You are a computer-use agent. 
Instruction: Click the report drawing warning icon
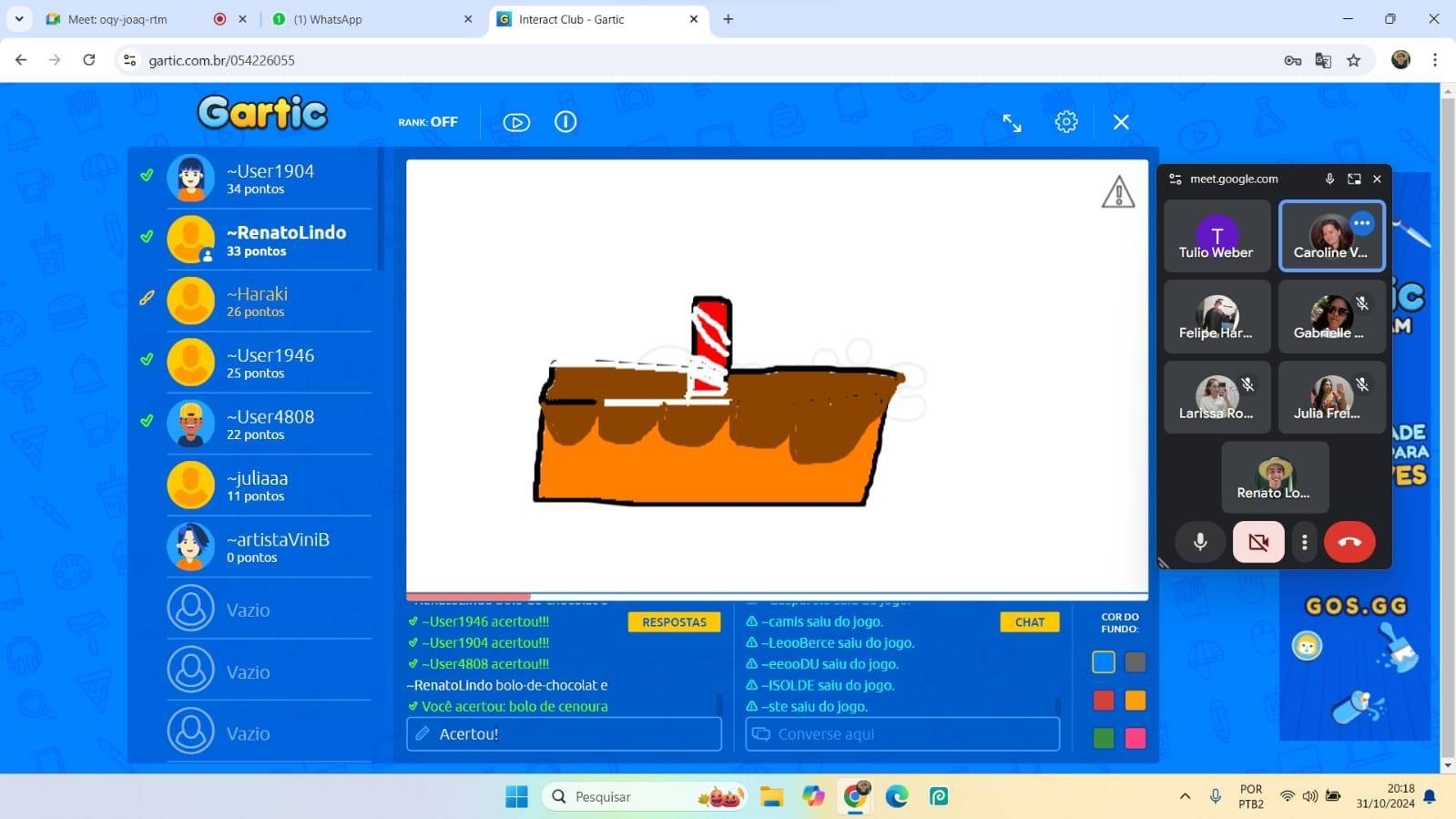pyautogui.click(x=1117, y=192)
